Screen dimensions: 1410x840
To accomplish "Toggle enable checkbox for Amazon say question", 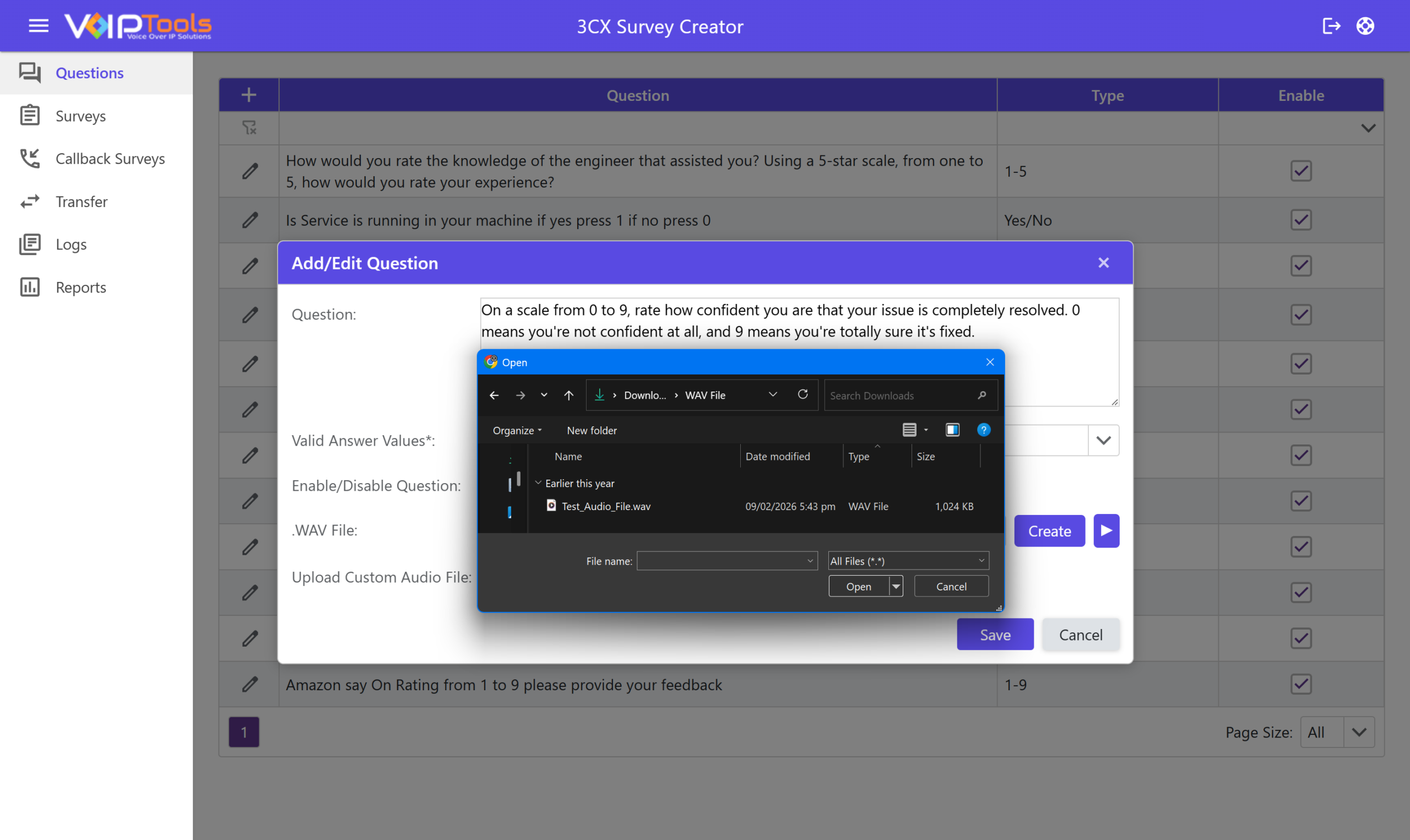I will tap(1301, 684).
